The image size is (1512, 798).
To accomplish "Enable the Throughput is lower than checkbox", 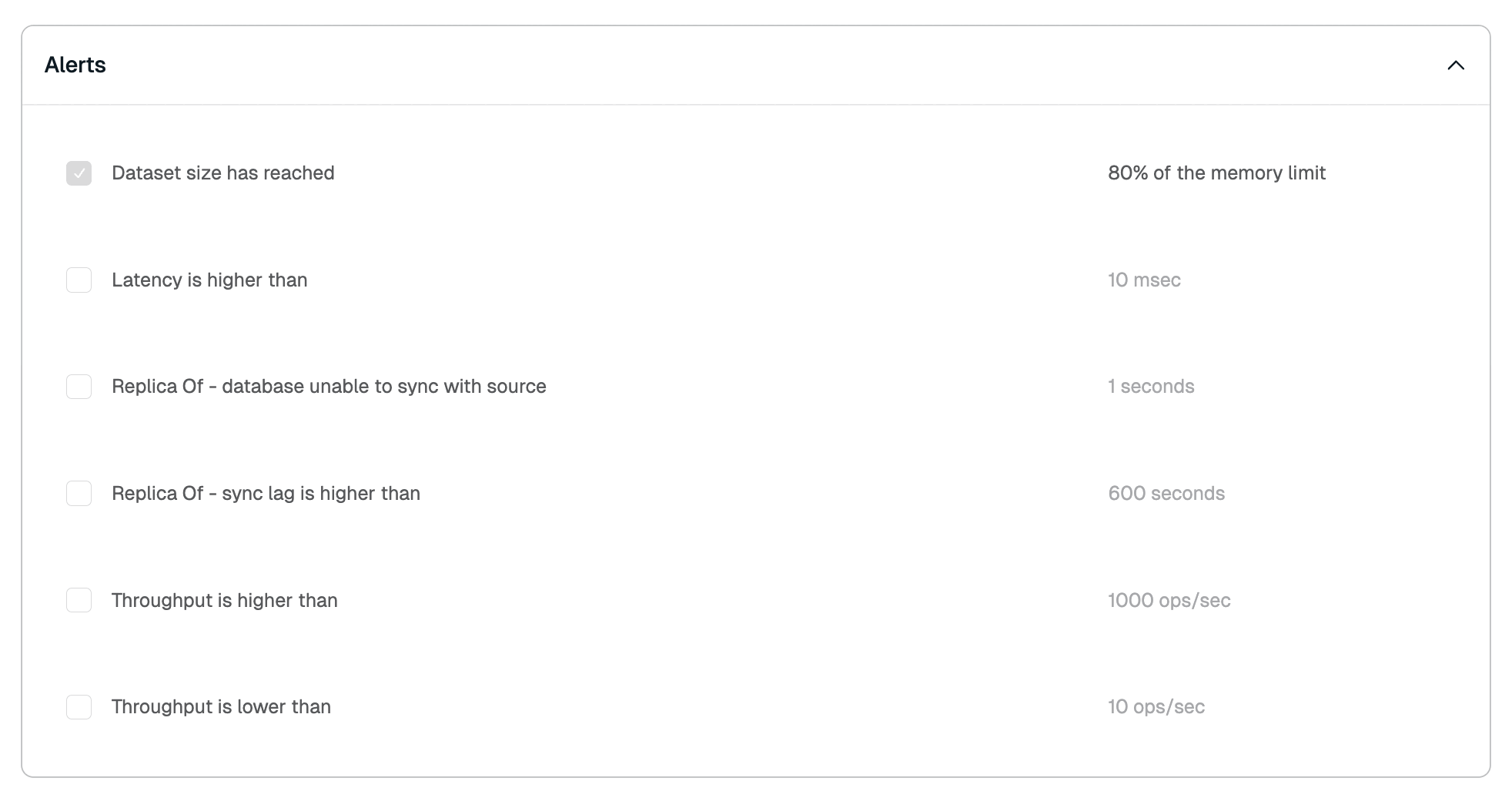I will tap(79, 707).
